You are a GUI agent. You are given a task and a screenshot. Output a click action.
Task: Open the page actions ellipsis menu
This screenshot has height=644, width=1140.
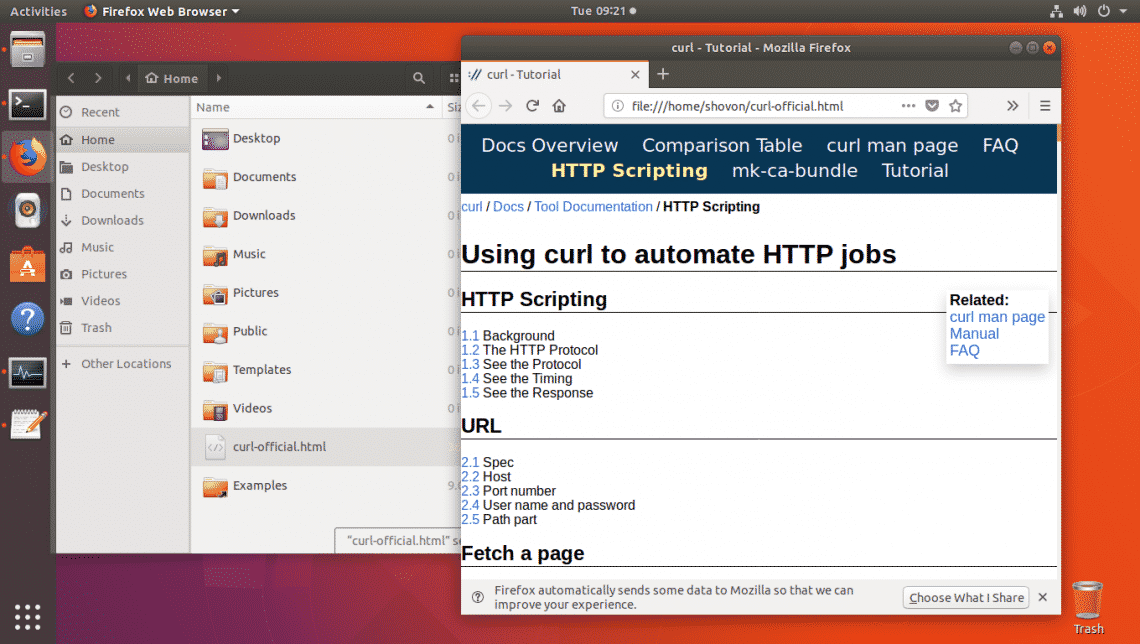[908, 105]
